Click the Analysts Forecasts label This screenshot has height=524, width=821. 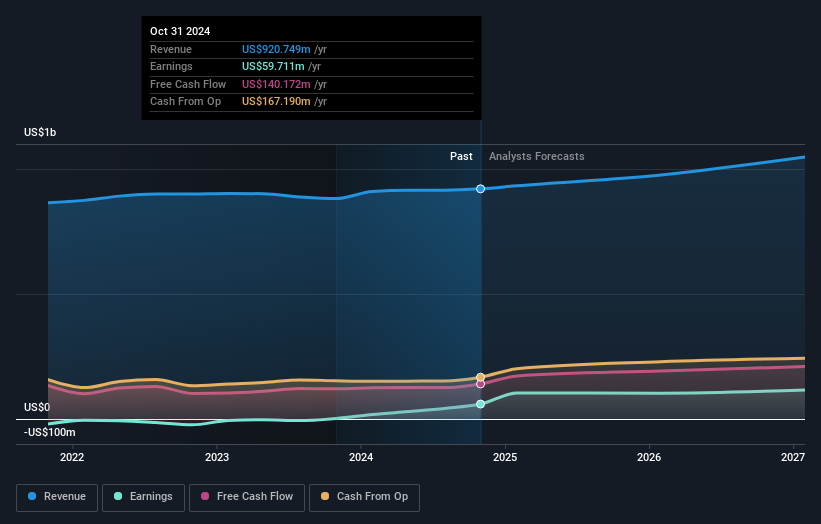[537, 156]
